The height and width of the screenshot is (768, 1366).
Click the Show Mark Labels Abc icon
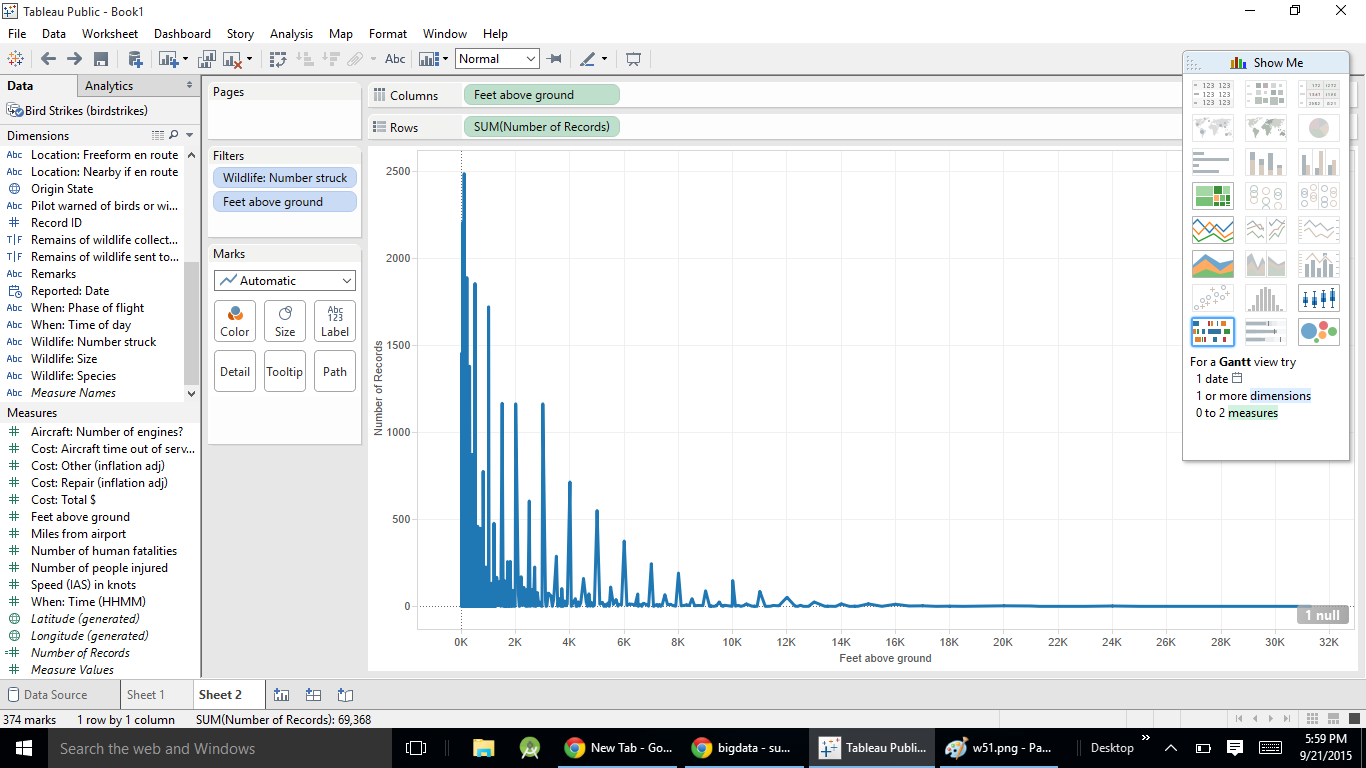[x=395, y=59]
